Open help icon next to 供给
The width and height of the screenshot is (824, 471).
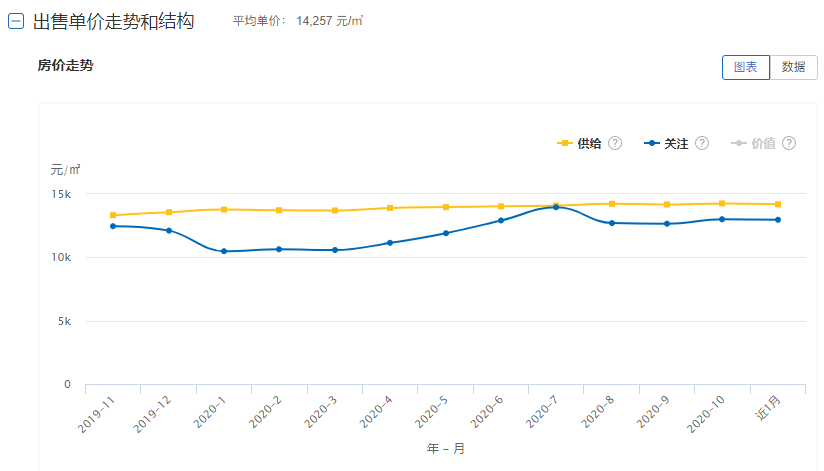click(615, 143)
